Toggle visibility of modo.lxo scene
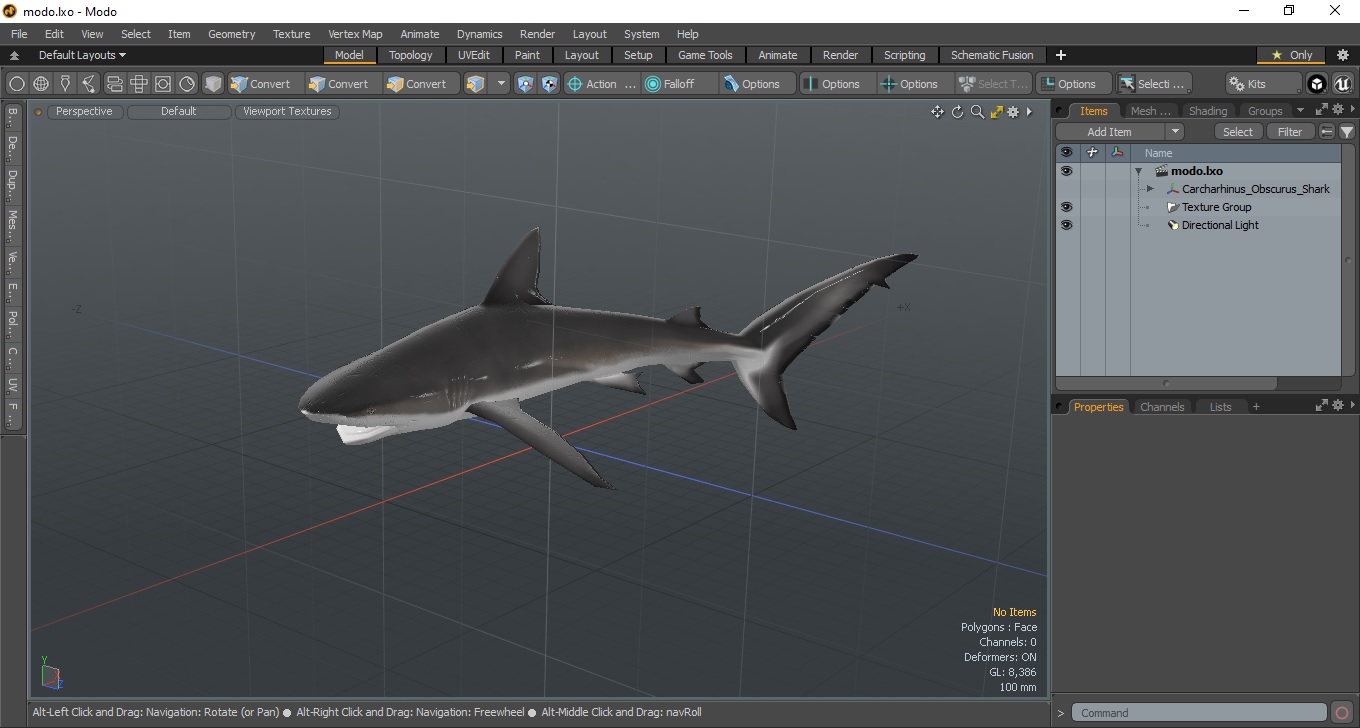 pos(1066,171)
